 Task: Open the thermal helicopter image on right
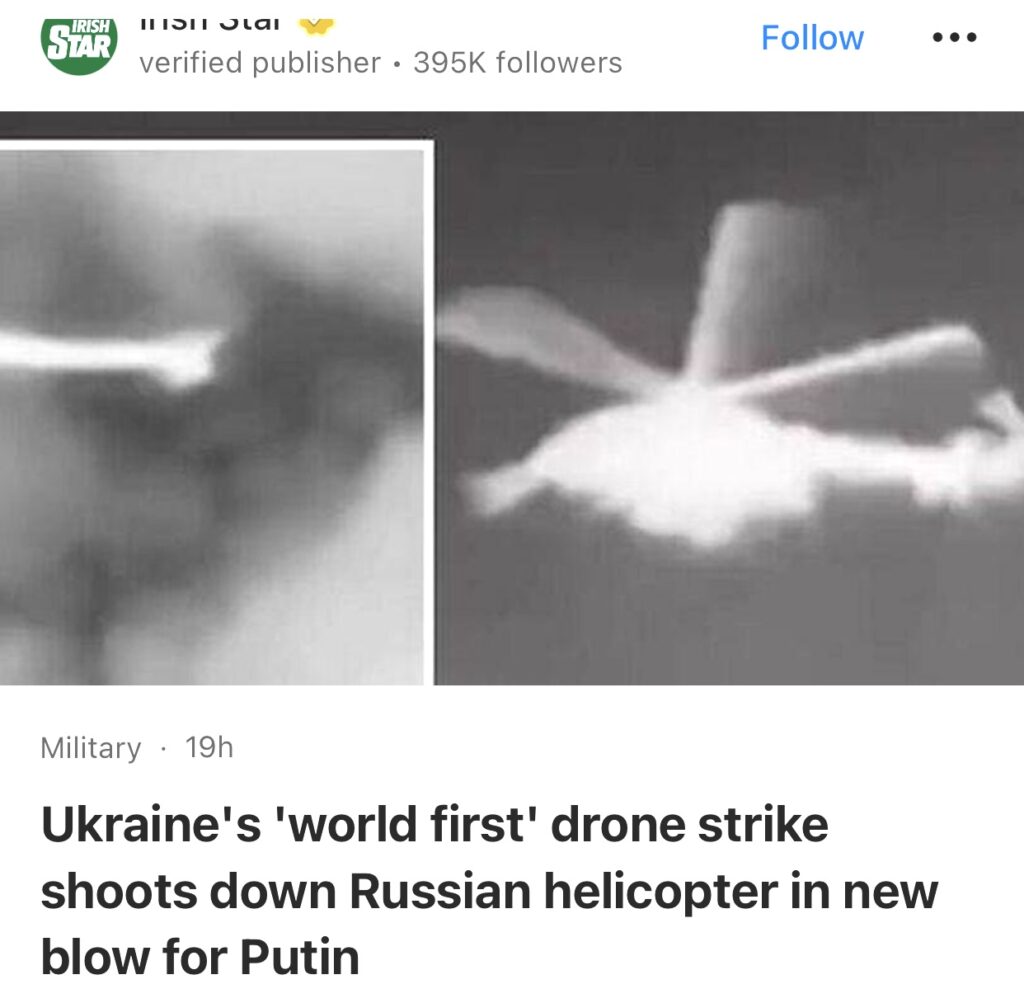729,398
